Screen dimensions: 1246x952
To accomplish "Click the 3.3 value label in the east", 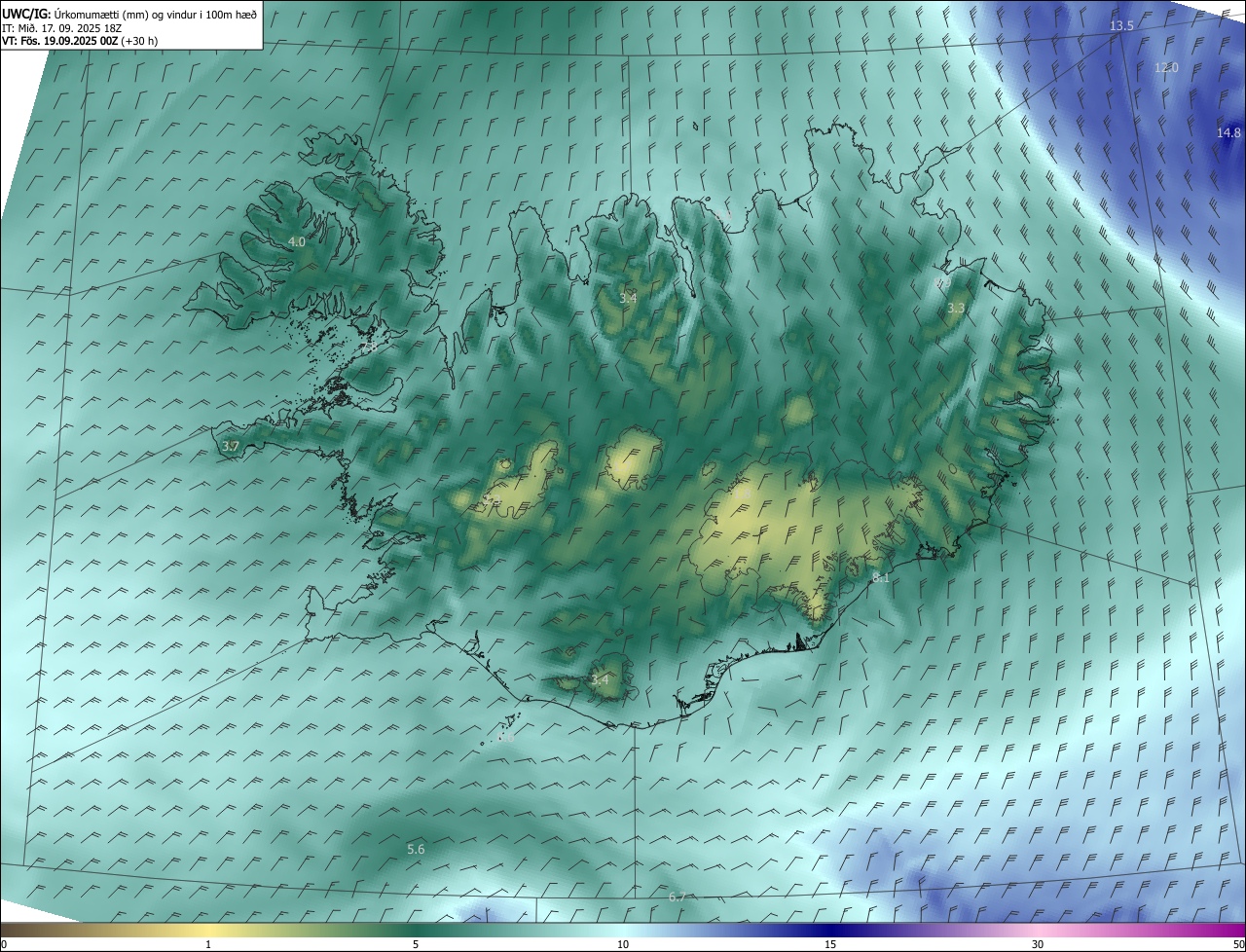I will [x=956, y=309].
